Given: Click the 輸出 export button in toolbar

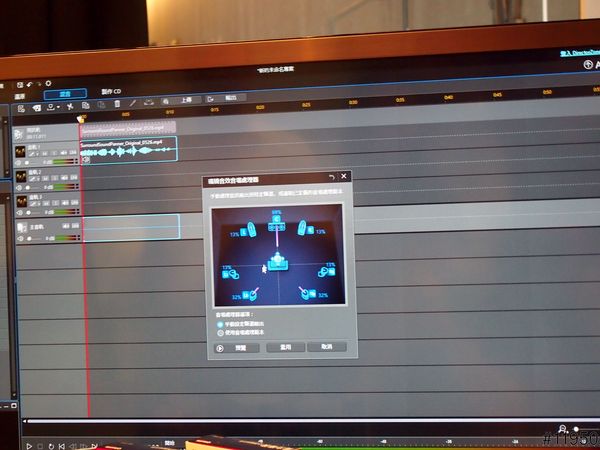Looking at the screenshot, I should coord(226,98).
